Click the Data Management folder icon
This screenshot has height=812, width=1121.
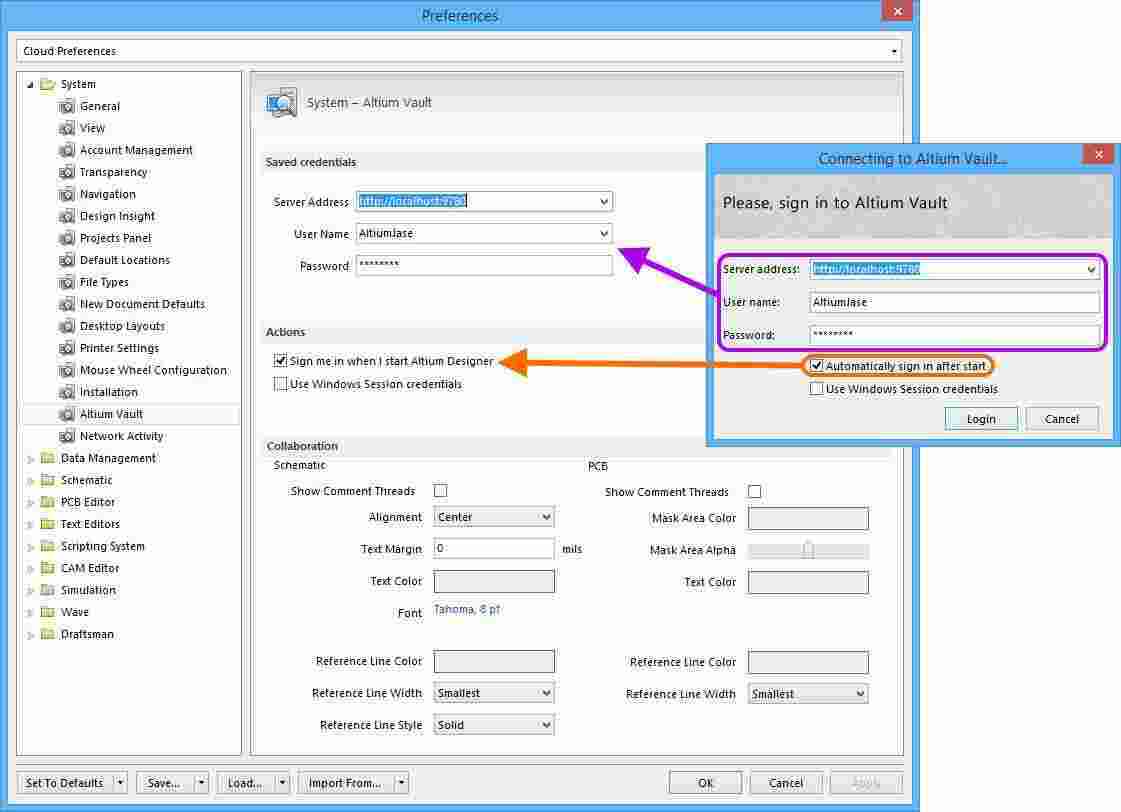[x=47, y=458]
